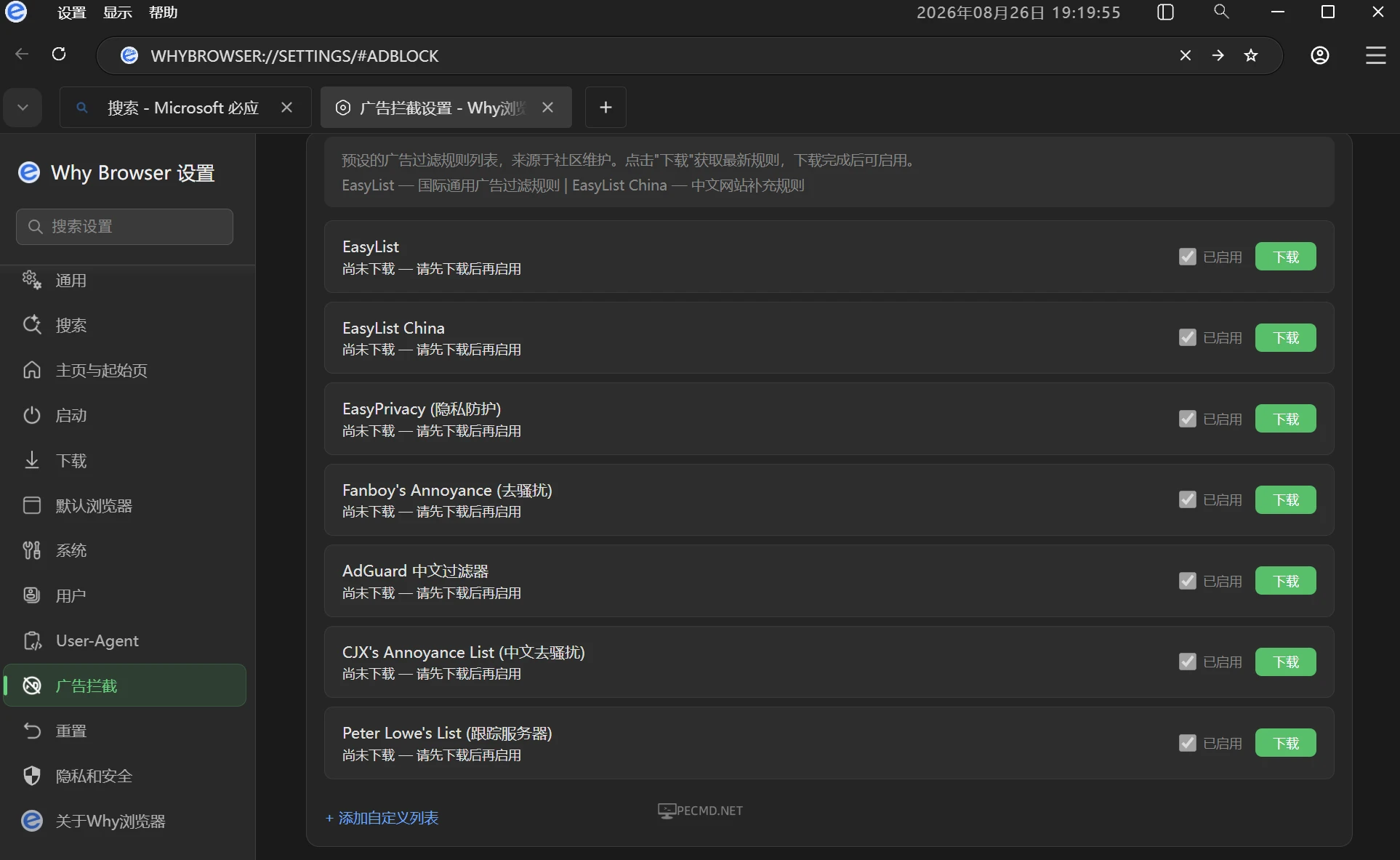
Task: Open 用户 settings in sidebar
Action: [x=125, y=596]
